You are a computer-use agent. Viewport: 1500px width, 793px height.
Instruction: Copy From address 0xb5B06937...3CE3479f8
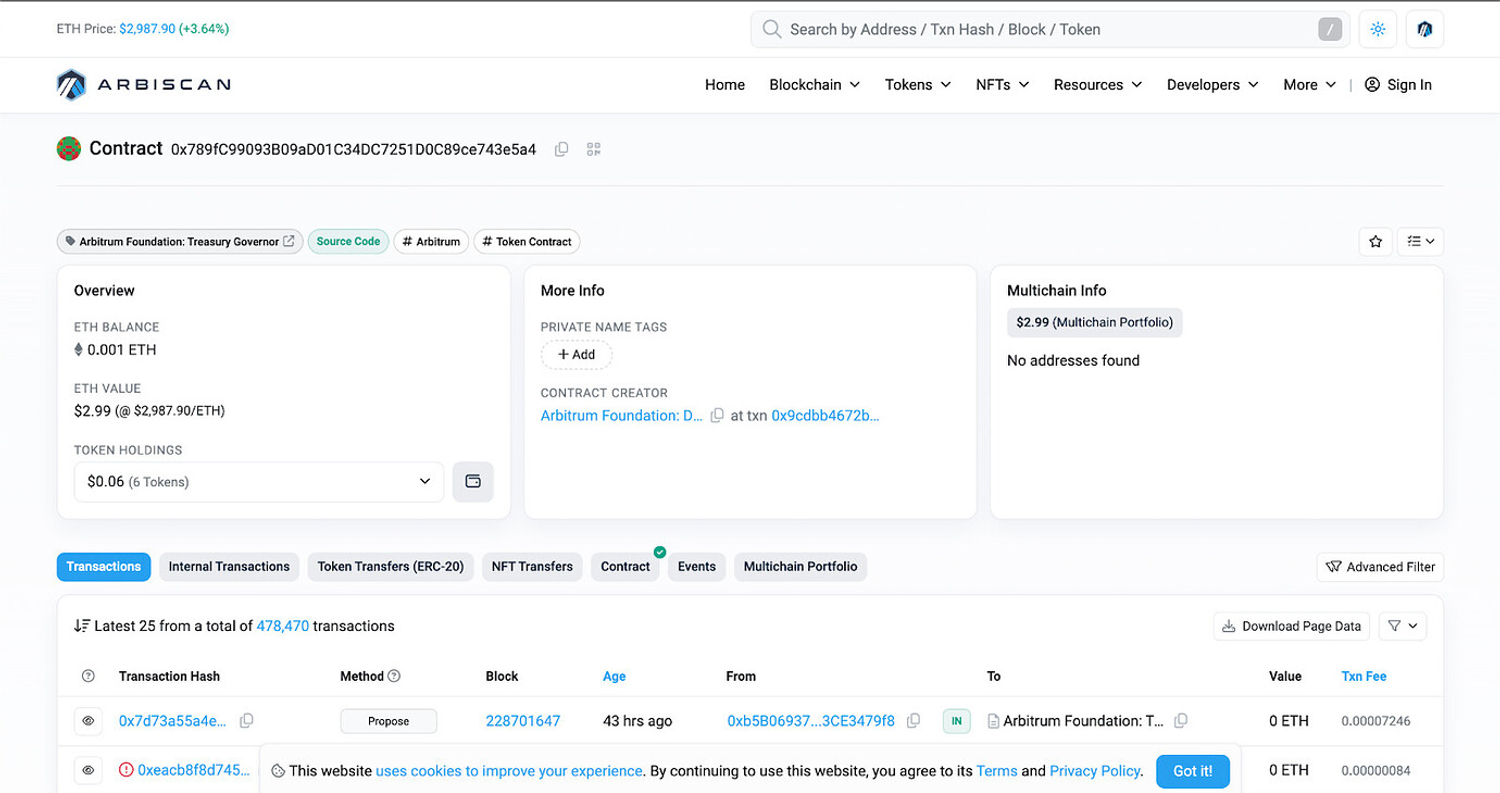coord(913,720)
